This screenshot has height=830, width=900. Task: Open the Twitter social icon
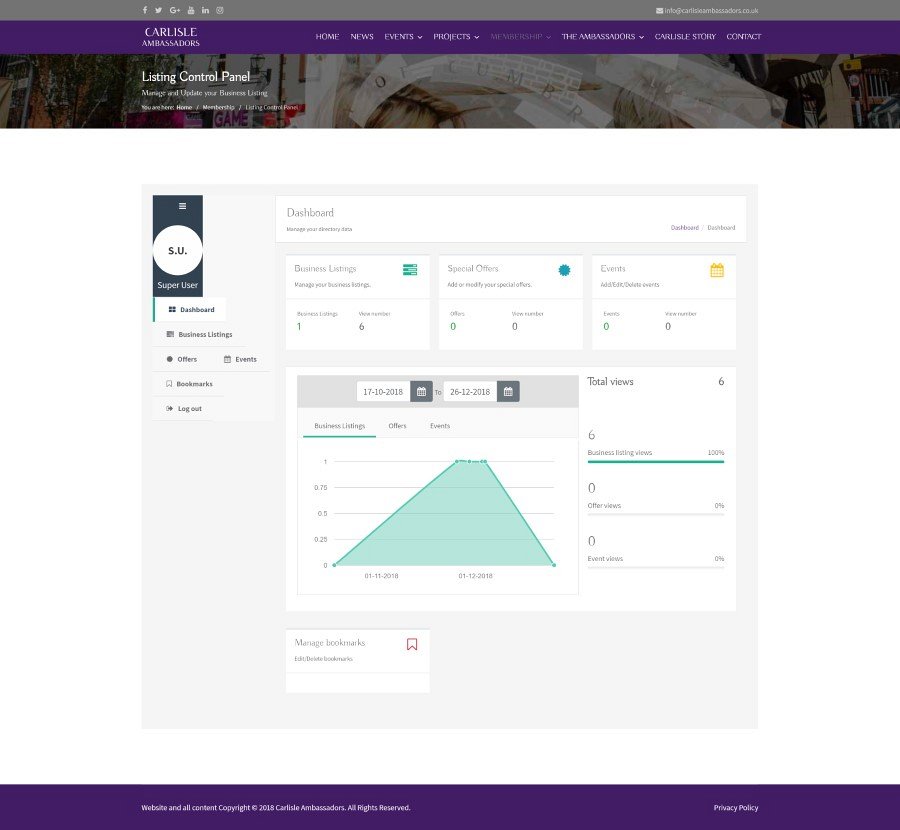[x=158, y=10]
